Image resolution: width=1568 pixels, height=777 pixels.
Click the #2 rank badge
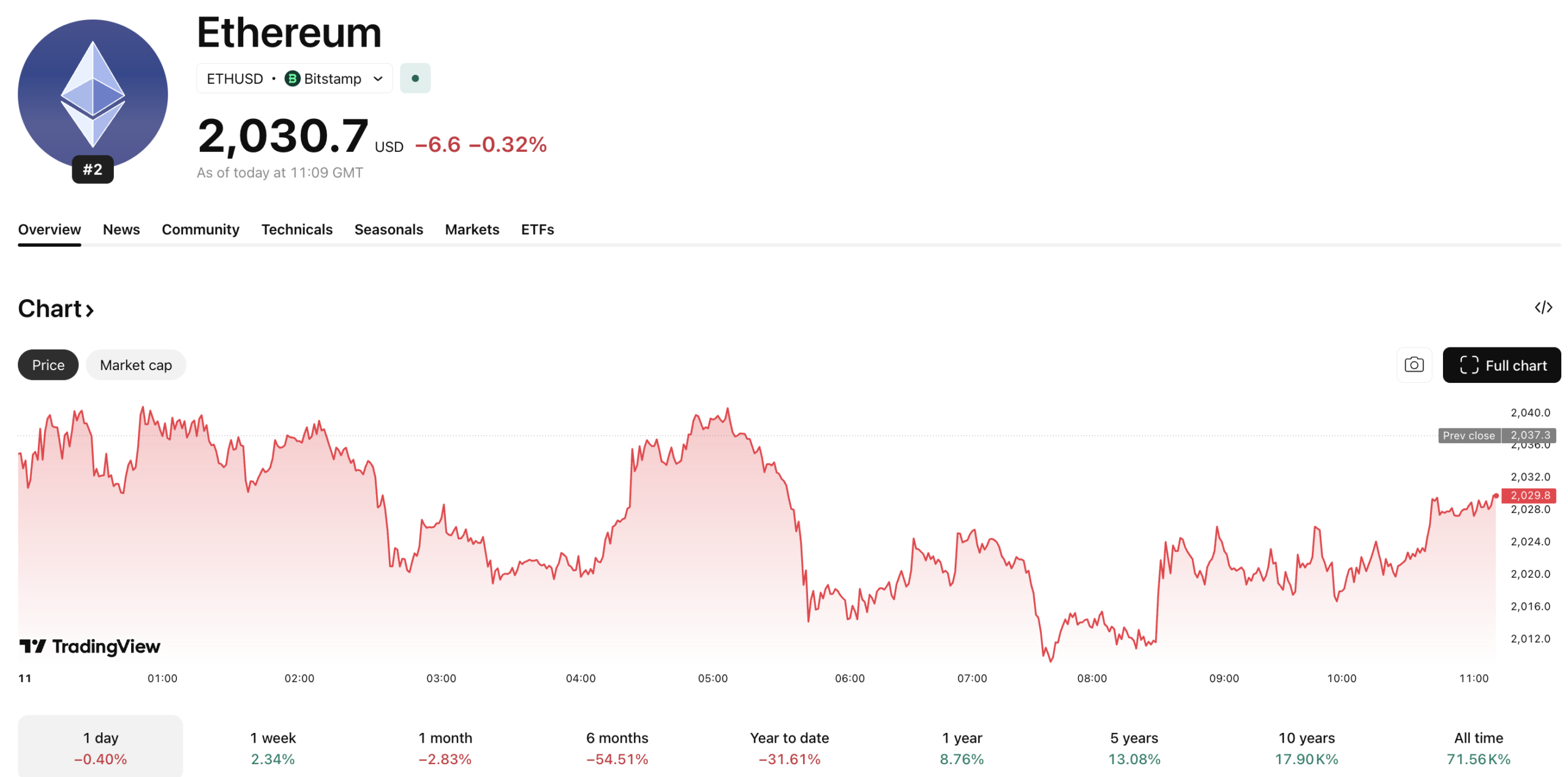click(x=92, y=169)
